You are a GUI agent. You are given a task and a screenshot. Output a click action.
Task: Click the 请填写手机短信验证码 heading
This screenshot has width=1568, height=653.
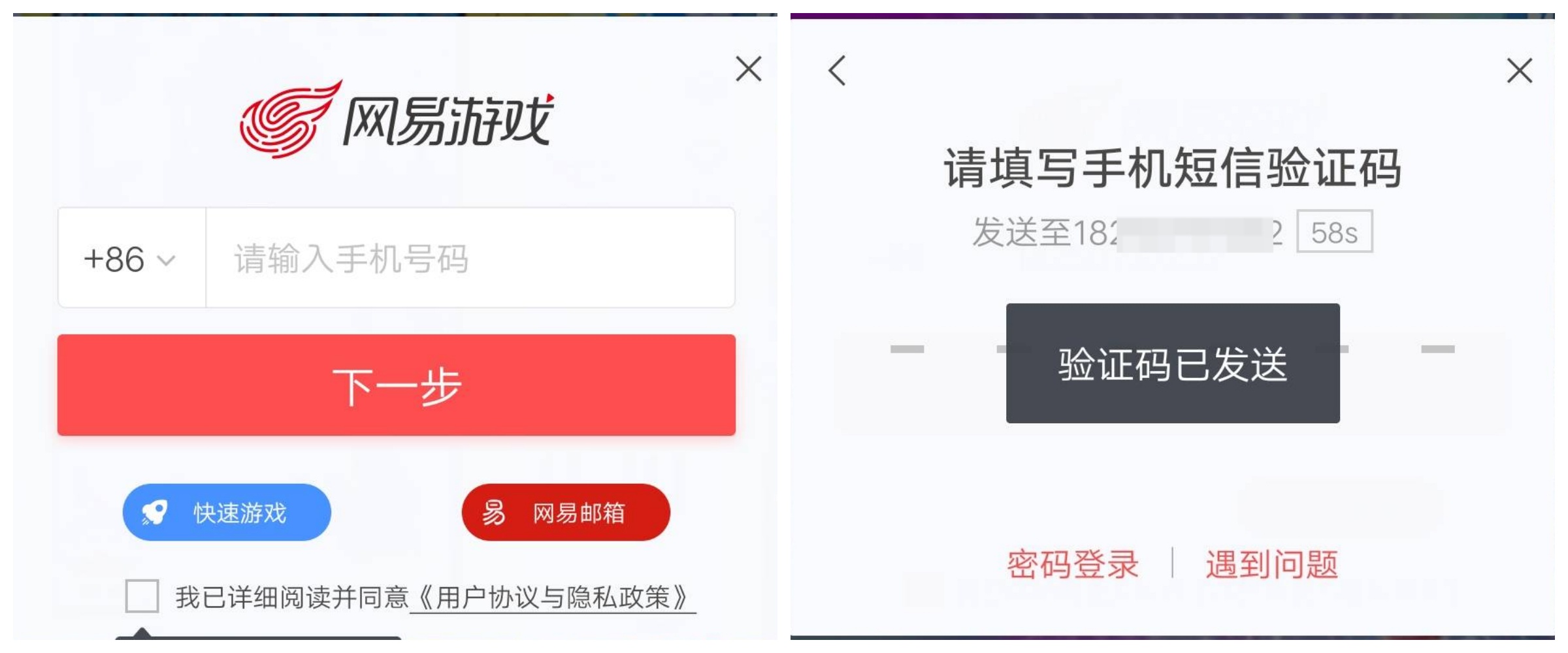[x=1173, y=168]
